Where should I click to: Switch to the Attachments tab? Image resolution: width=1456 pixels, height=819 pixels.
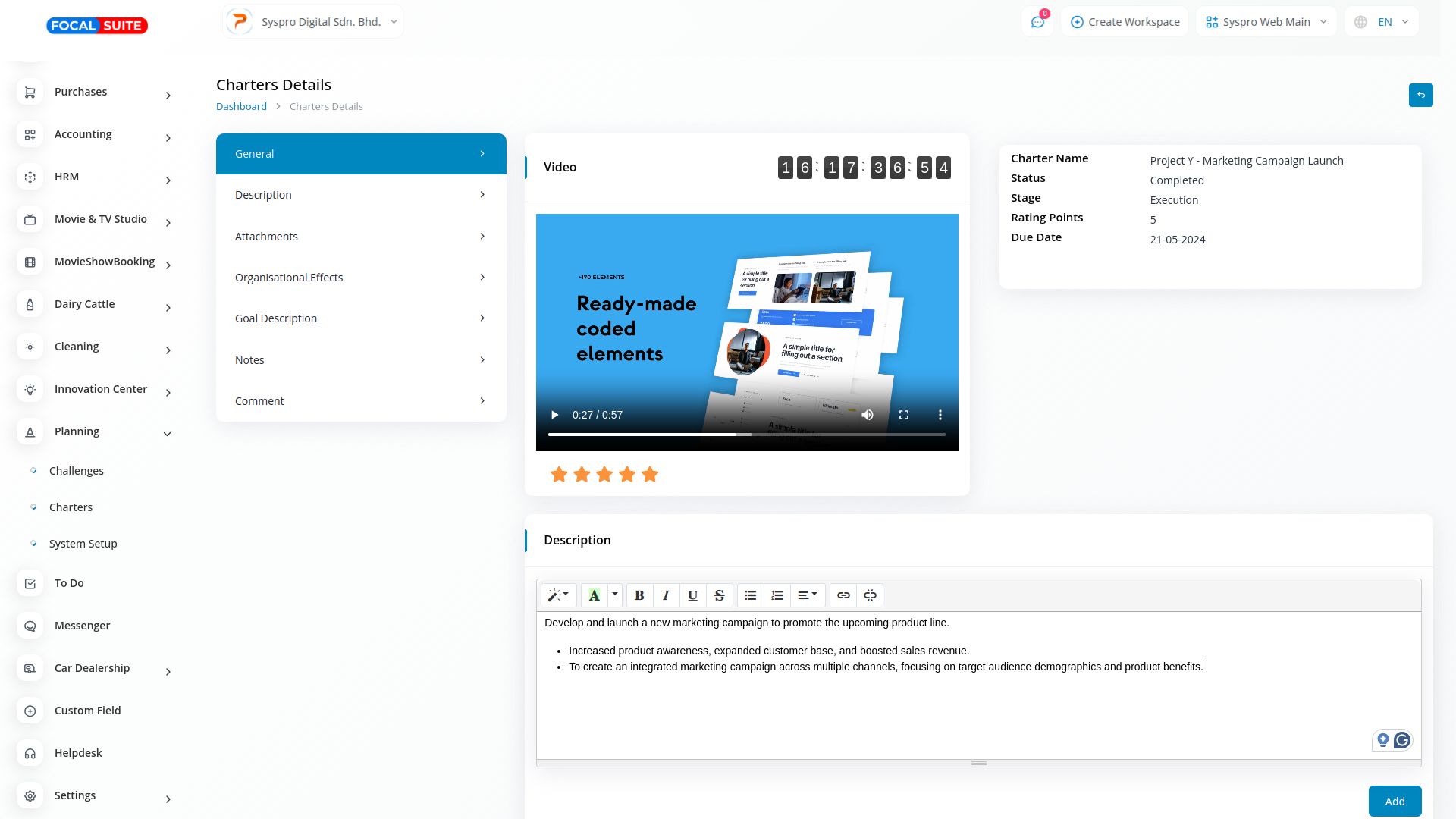[x=361, y=237]
